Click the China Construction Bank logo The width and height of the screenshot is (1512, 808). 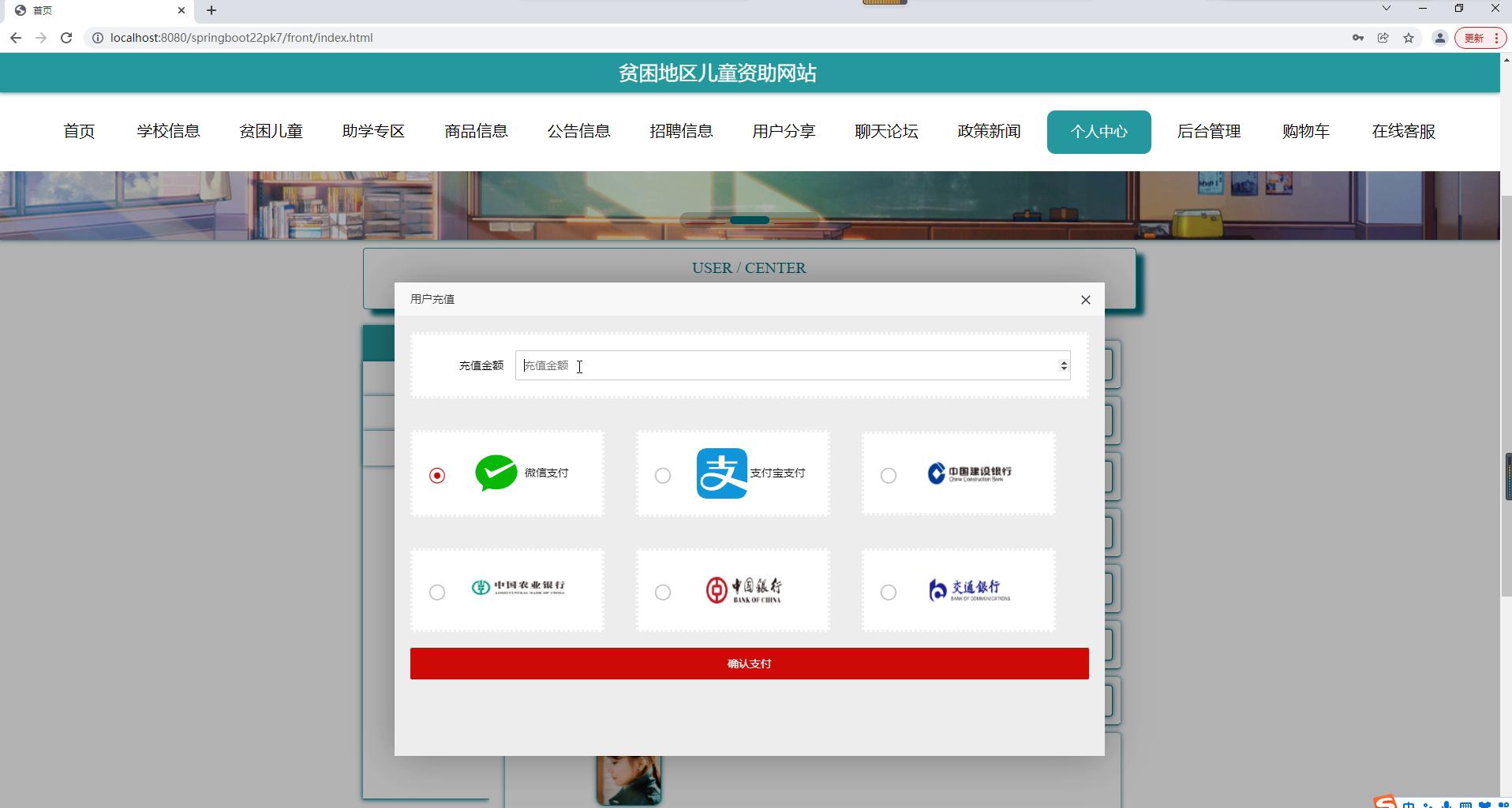tap(969, 473)
